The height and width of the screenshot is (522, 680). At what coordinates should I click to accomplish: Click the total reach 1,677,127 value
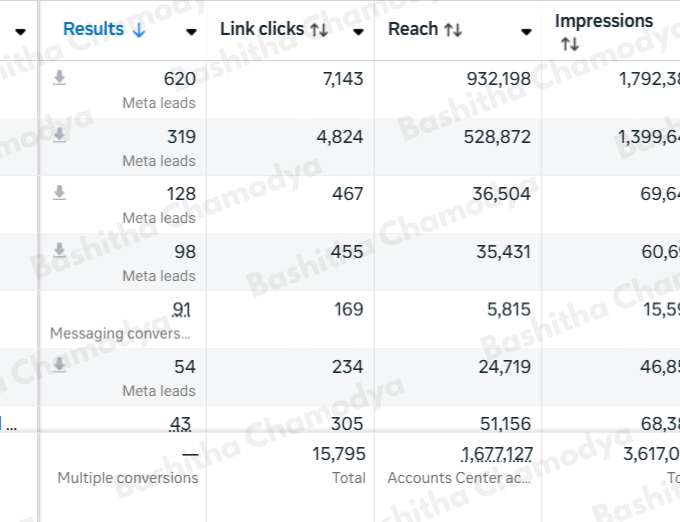[497, 455]
